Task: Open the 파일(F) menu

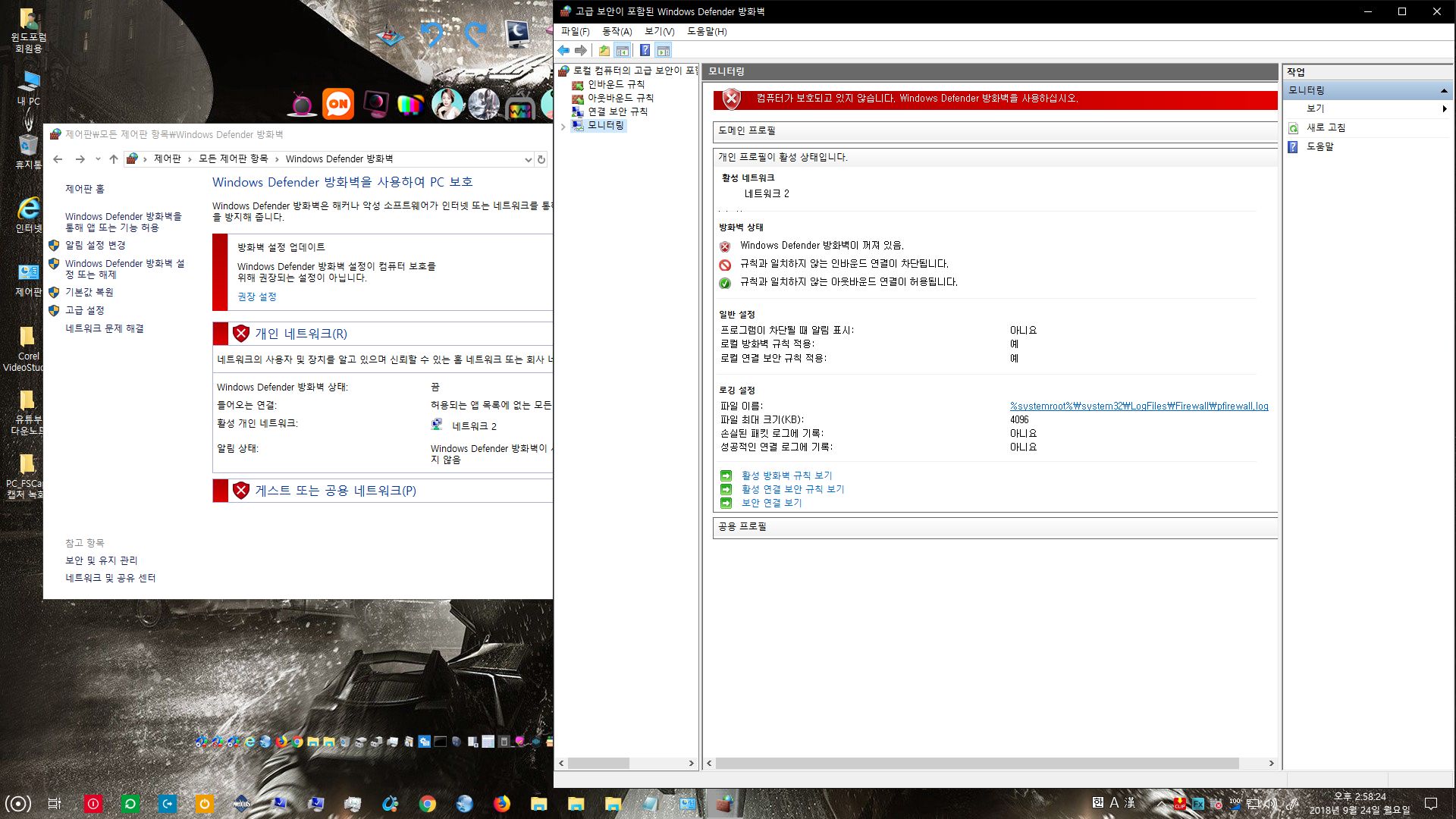Action: (x=575, y=31)
